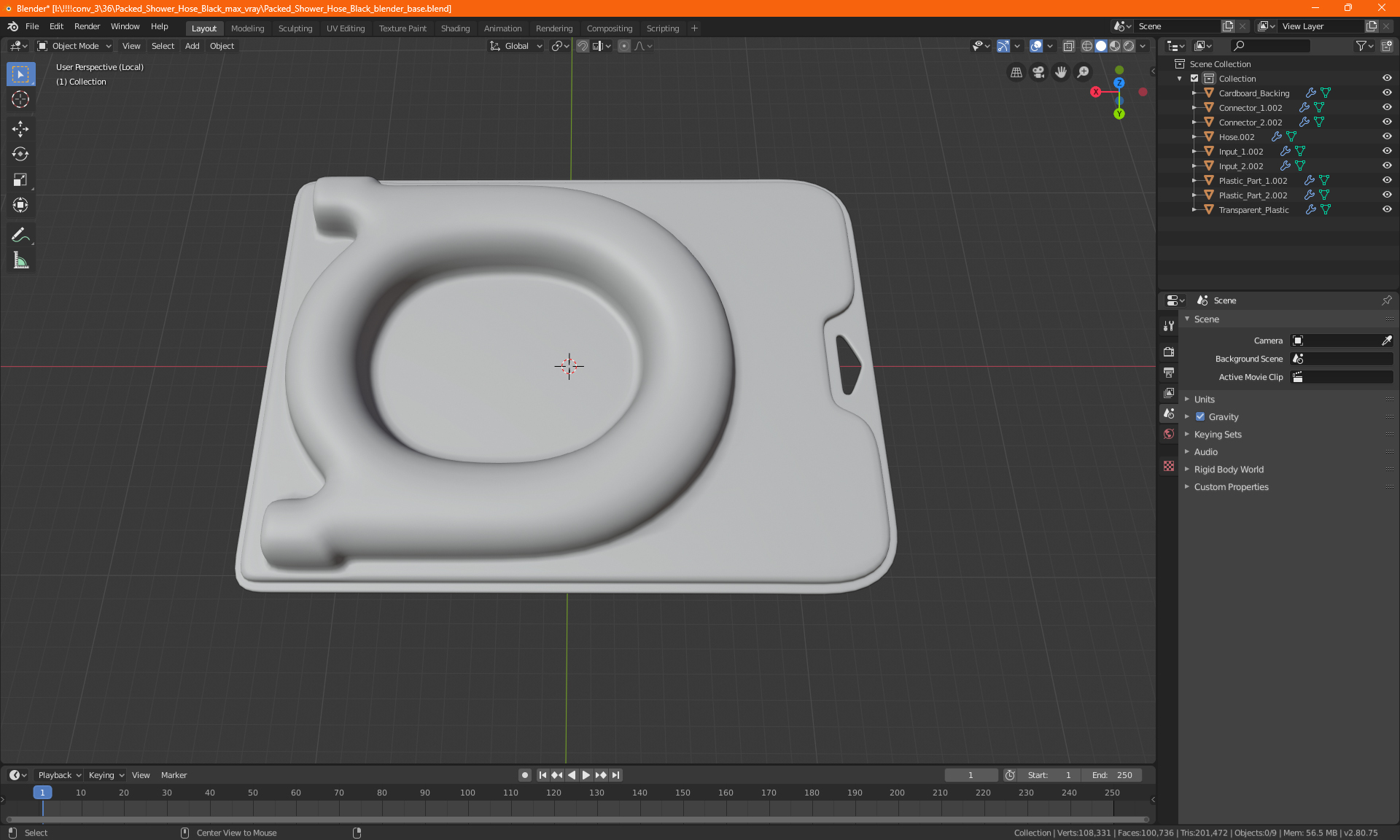Click the Z axis on navigation gizmo
This screenshot has width=1400, height=840.
(1119, 83)
